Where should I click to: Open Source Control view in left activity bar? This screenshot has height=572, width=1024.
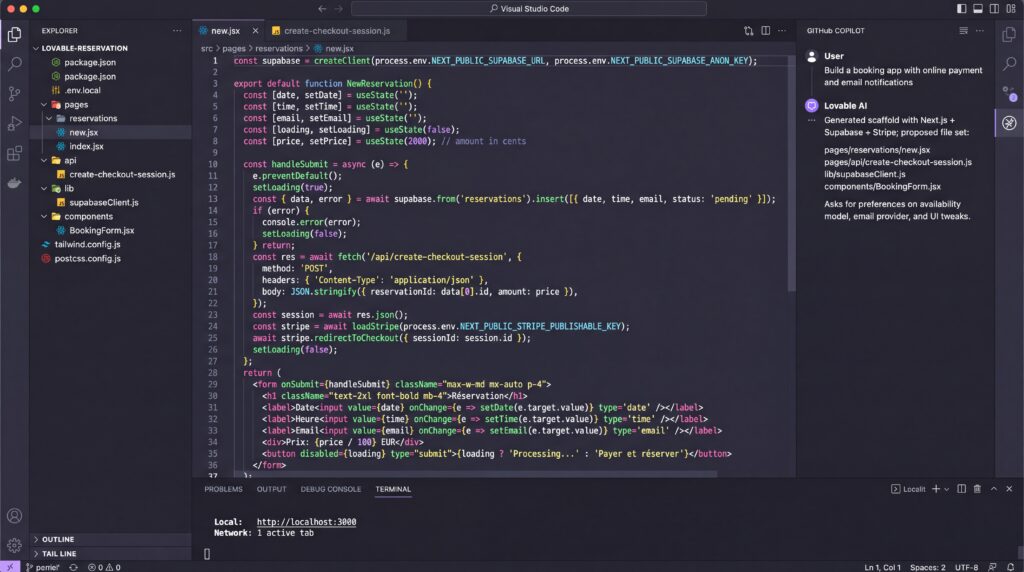[14, 93]
